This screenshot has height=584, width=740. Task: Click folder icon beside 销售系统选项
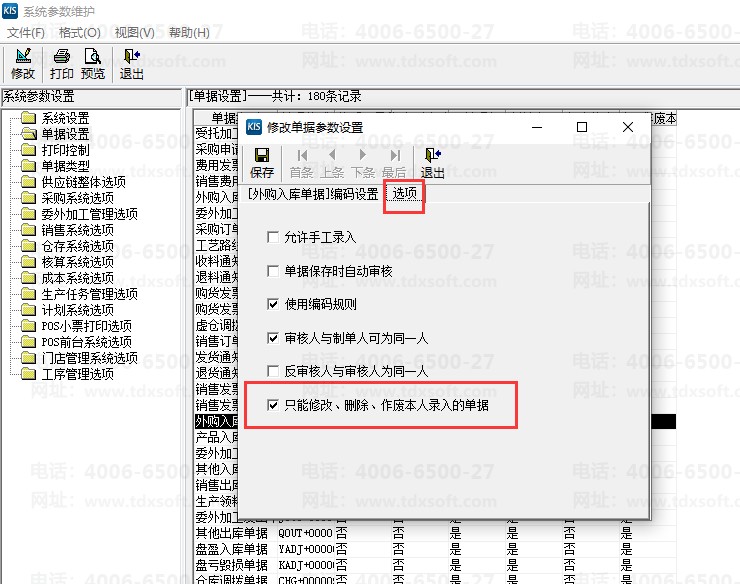28,230
